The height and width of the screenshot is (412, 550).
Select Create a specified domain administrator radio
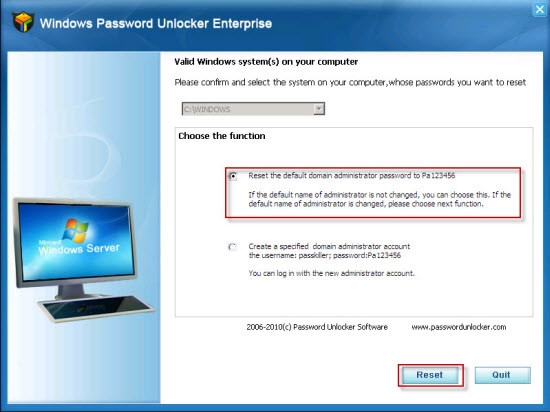point(232,247)
